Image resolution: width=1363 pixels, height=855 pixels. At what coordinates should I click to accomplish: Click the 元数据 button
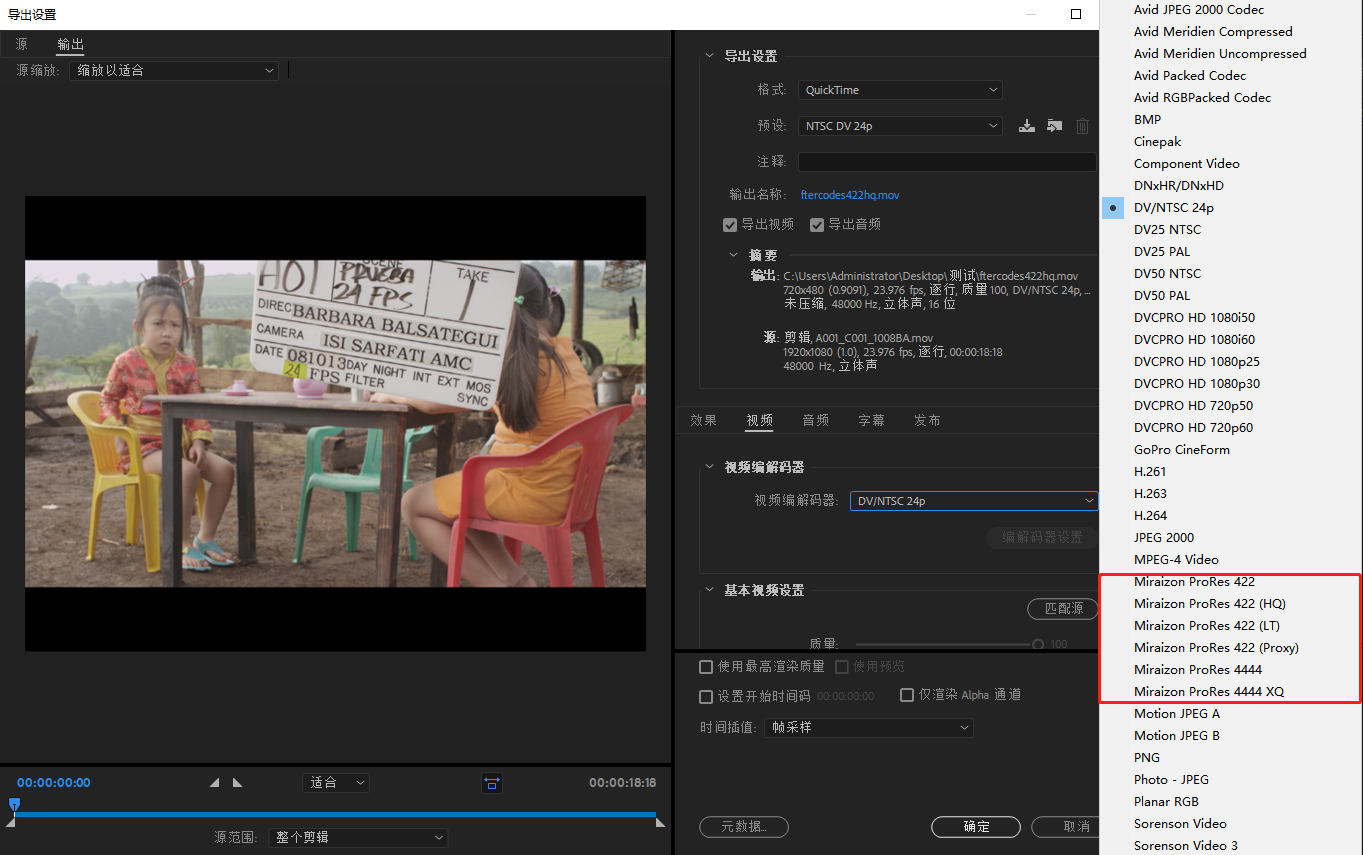(x=743, y=827)
